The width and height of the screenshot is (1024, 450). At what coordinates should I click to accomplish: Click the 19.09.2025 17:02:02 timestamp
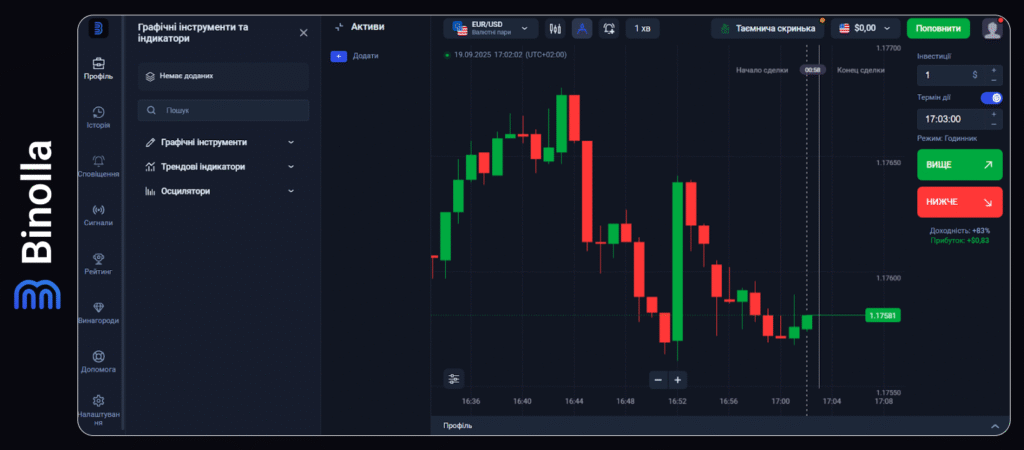[x=511, y=55]
